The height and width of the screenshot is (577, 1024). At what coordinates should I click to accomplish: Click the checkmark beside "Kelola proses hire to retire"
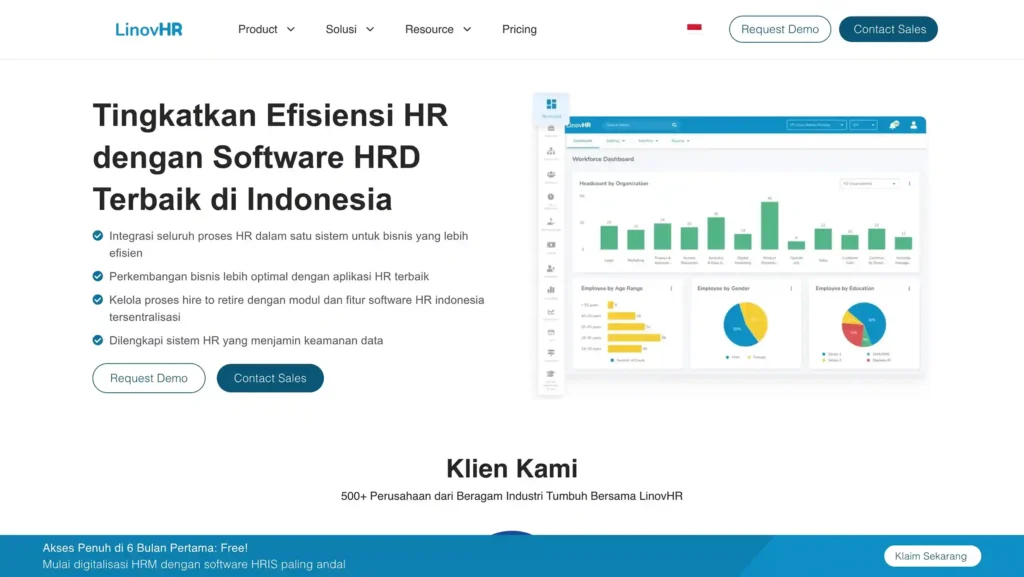point(97,300)
